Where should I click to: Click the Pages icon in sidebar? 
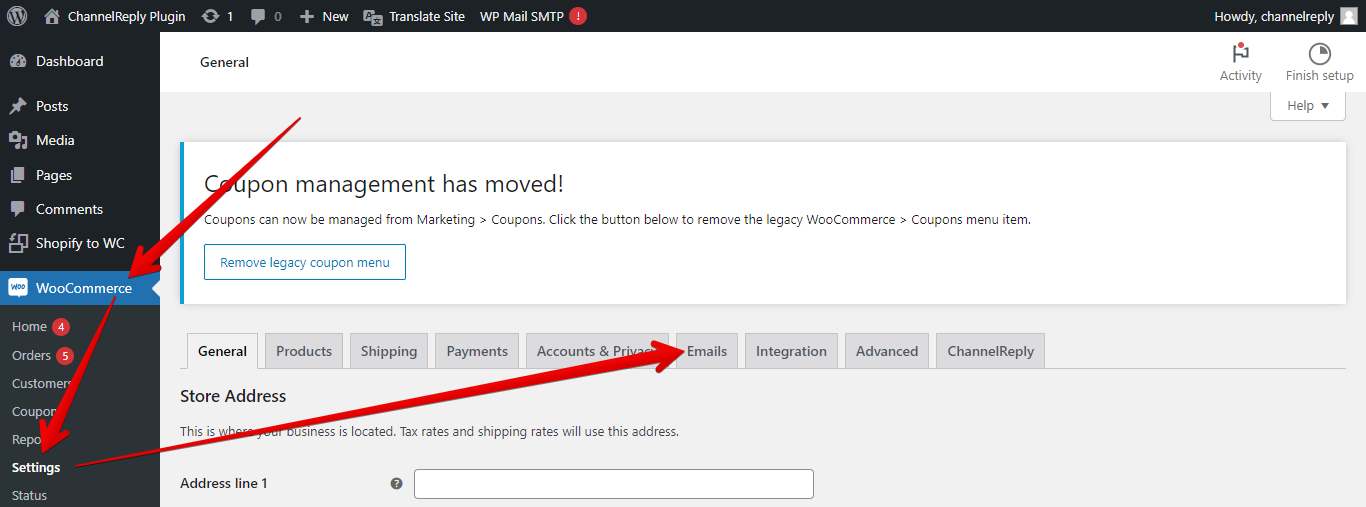point(18,175)
